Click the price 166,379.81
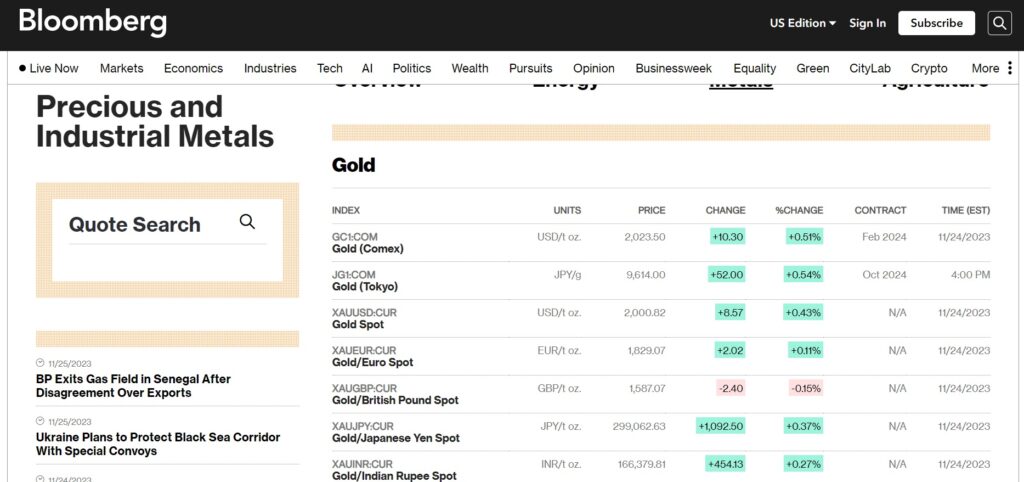This screenshot has width=1024, height=482. tap(641, 464)
